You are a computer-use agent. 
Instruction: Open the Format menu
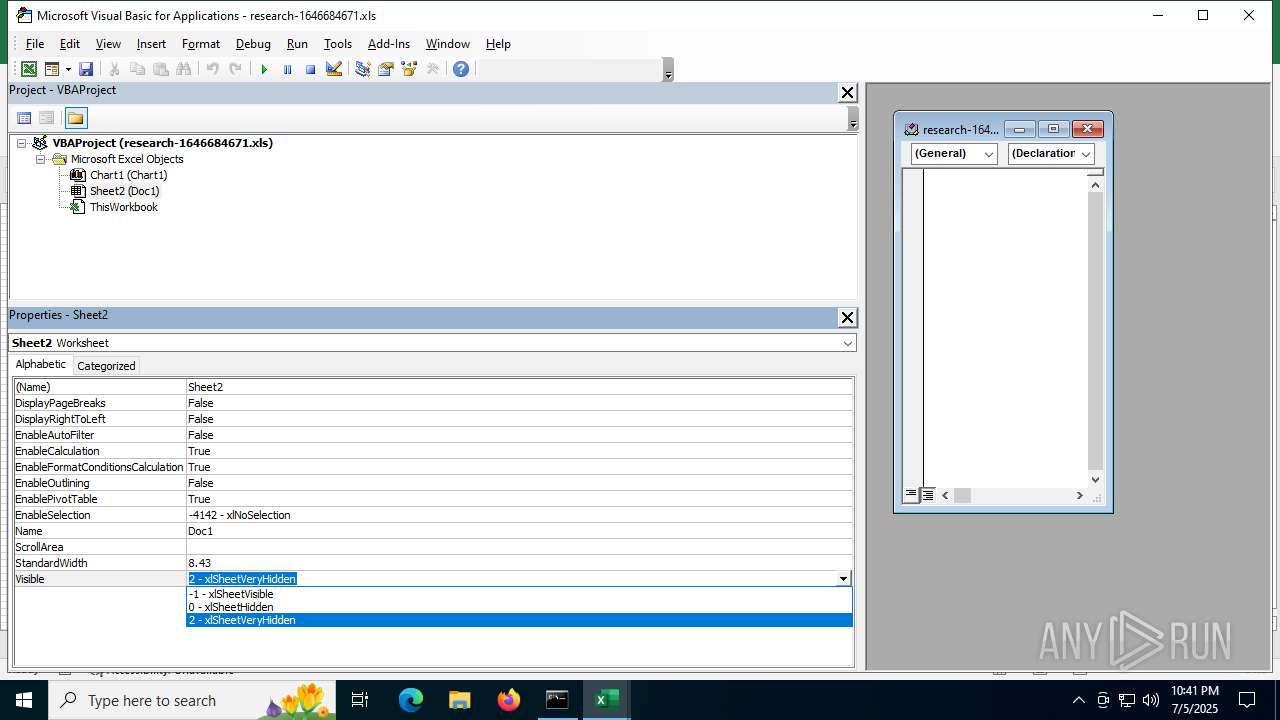click(x=201, y=44)
